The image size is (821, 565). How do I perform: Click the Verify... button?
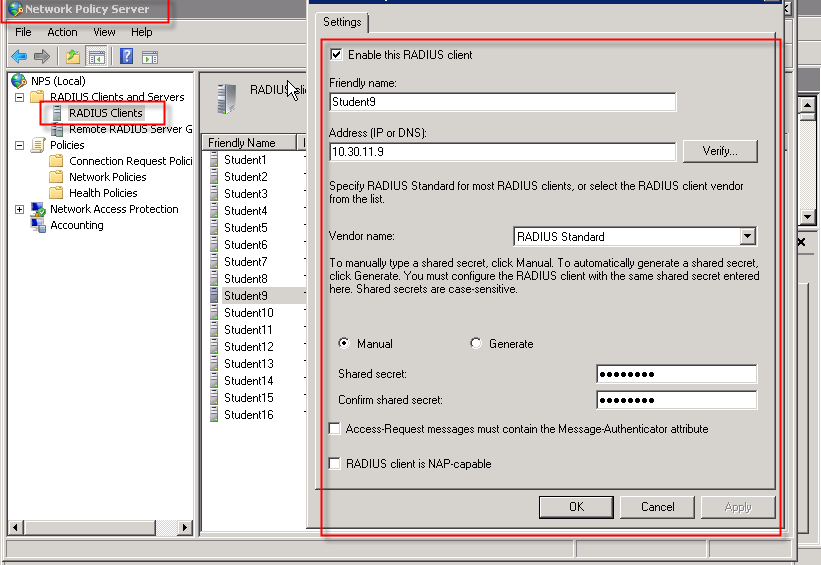click(x=720, y=151)
